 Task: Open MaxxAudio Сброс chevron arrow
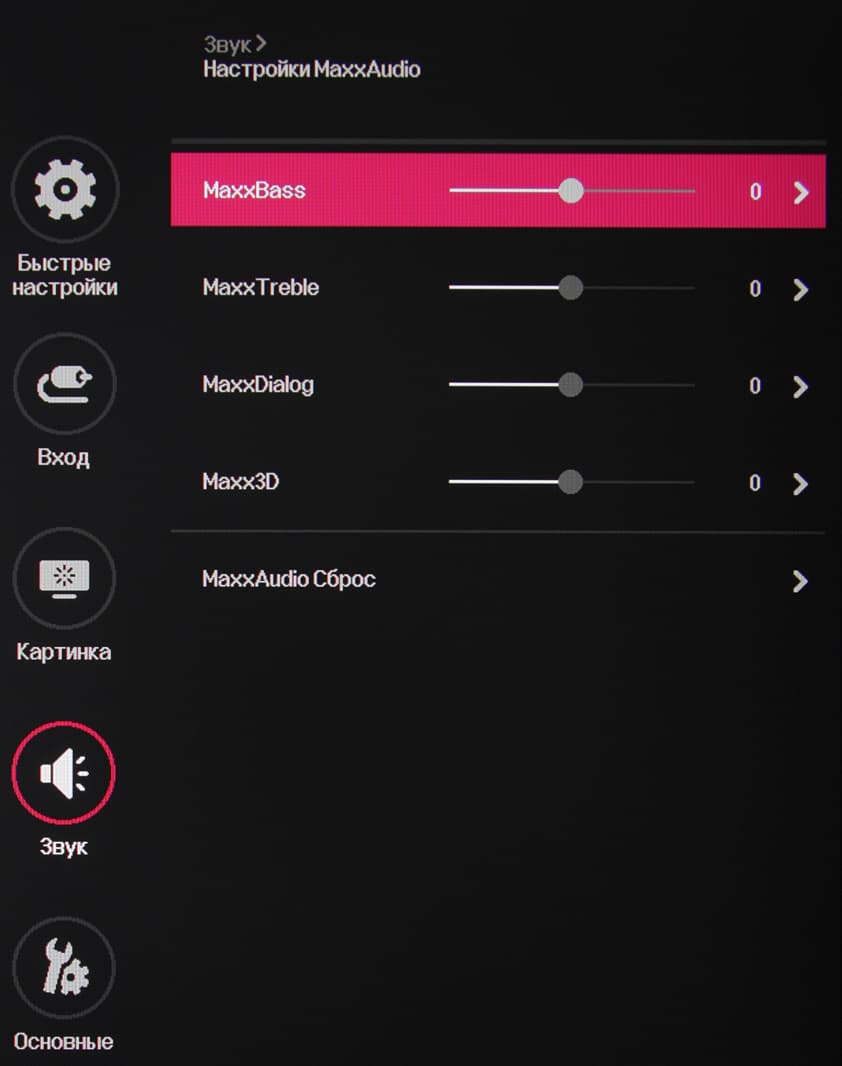(801, 581)
